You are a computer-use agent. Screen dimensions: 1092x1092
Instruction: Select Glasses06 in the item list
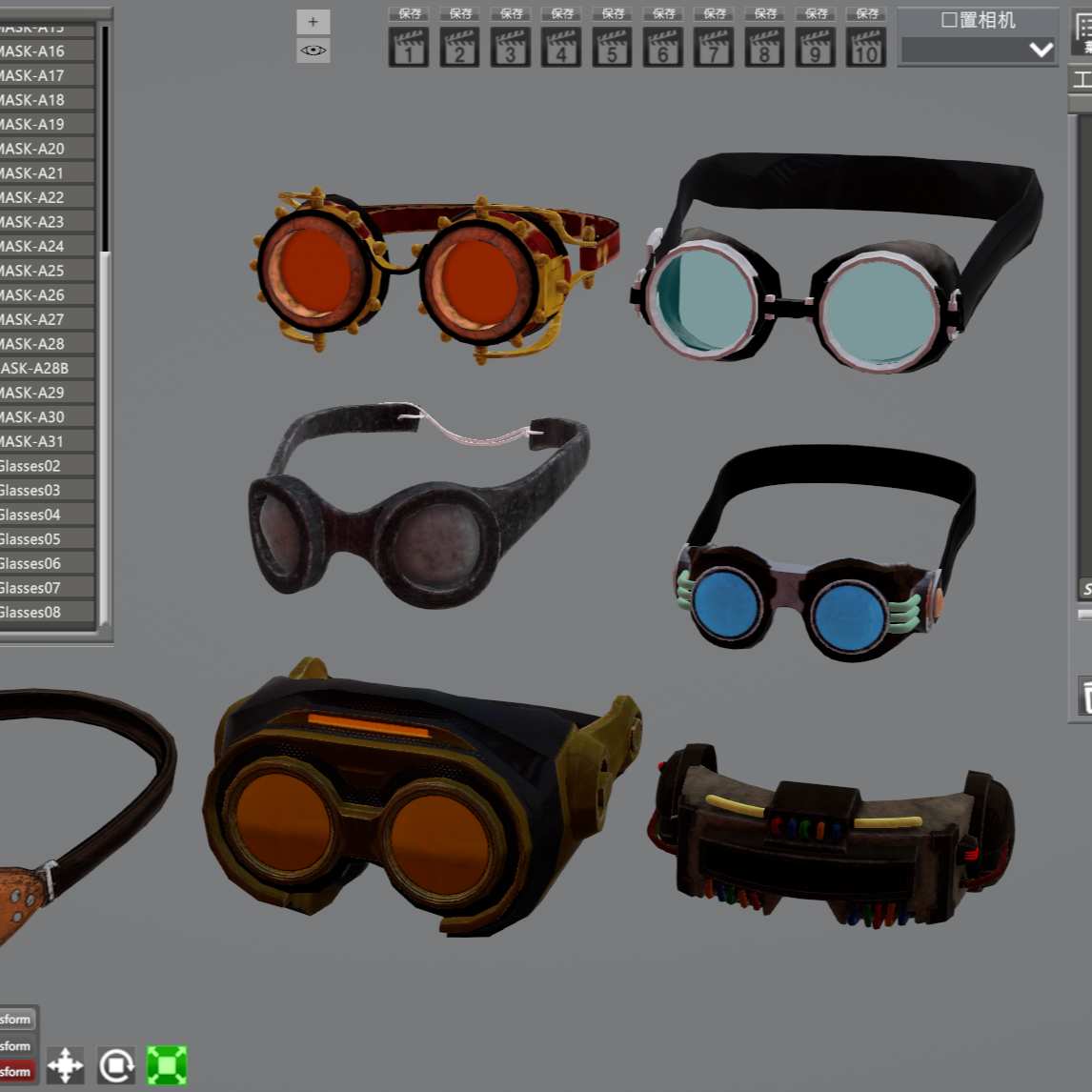click(x=47, y=563)
